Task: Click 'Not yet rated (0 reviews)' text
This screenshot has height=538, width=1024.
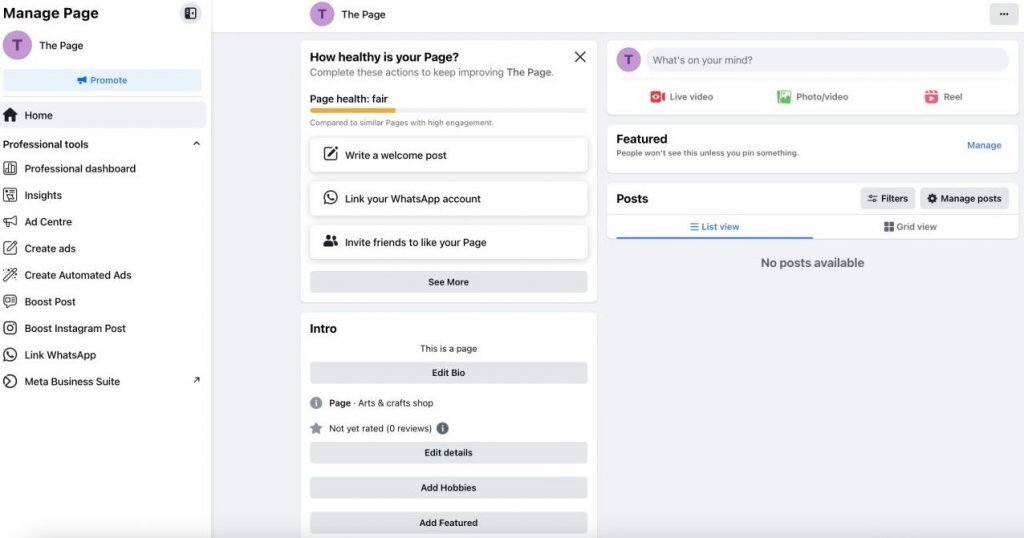Action: [380, 428]
